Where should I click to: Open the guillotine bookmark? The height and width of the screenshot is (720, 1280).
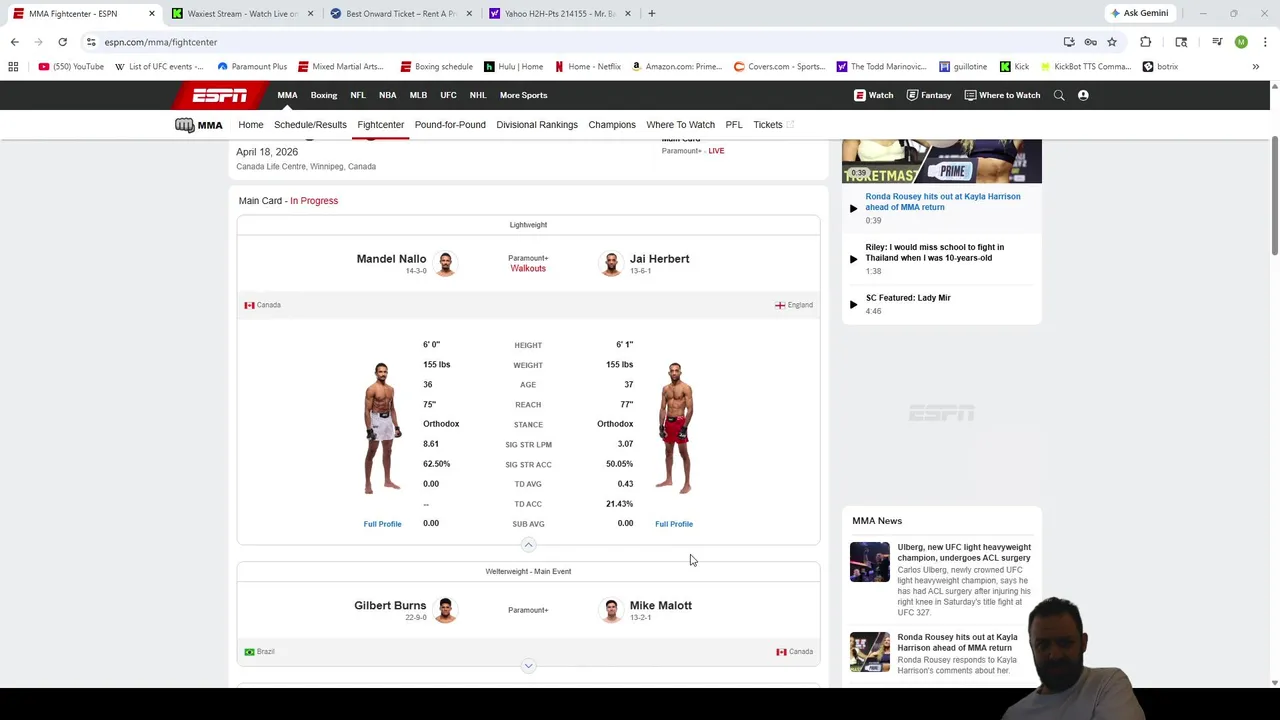coord(963,66)
